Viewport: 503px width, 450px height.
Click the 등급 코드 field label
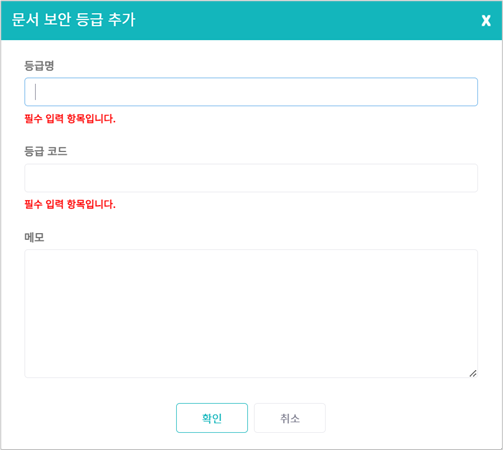46,151
